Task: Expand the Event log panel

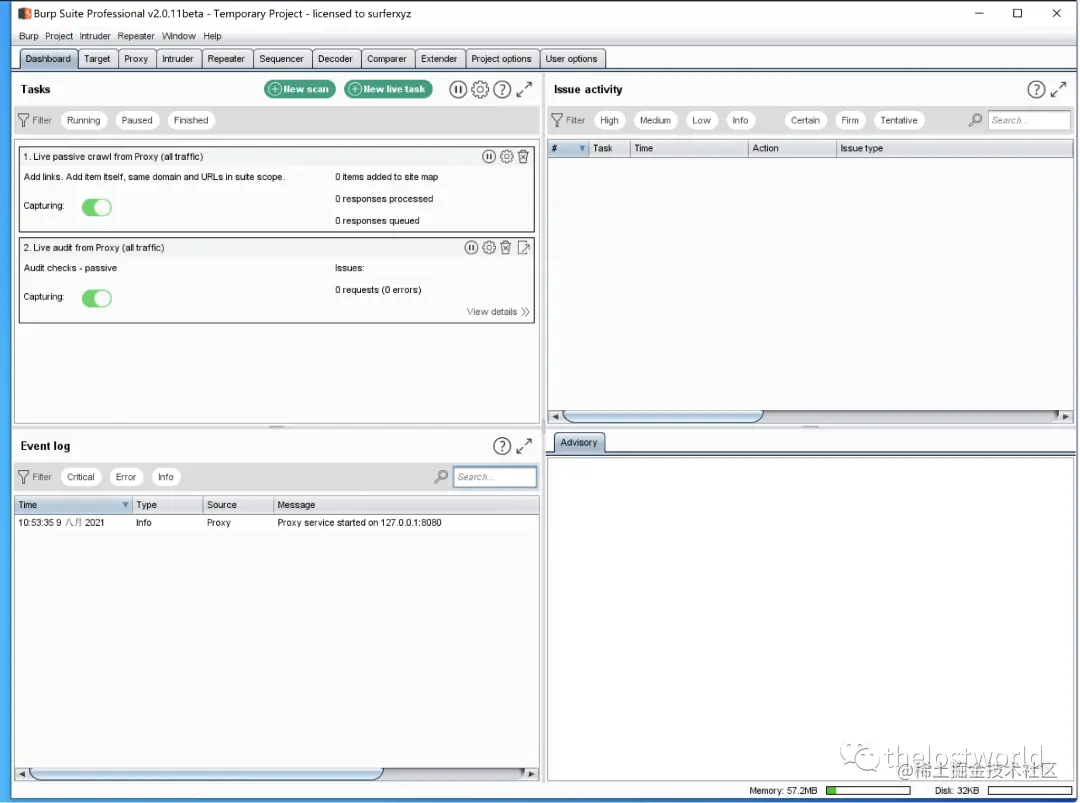Action: pyautogui.click(x=524, y=446)
